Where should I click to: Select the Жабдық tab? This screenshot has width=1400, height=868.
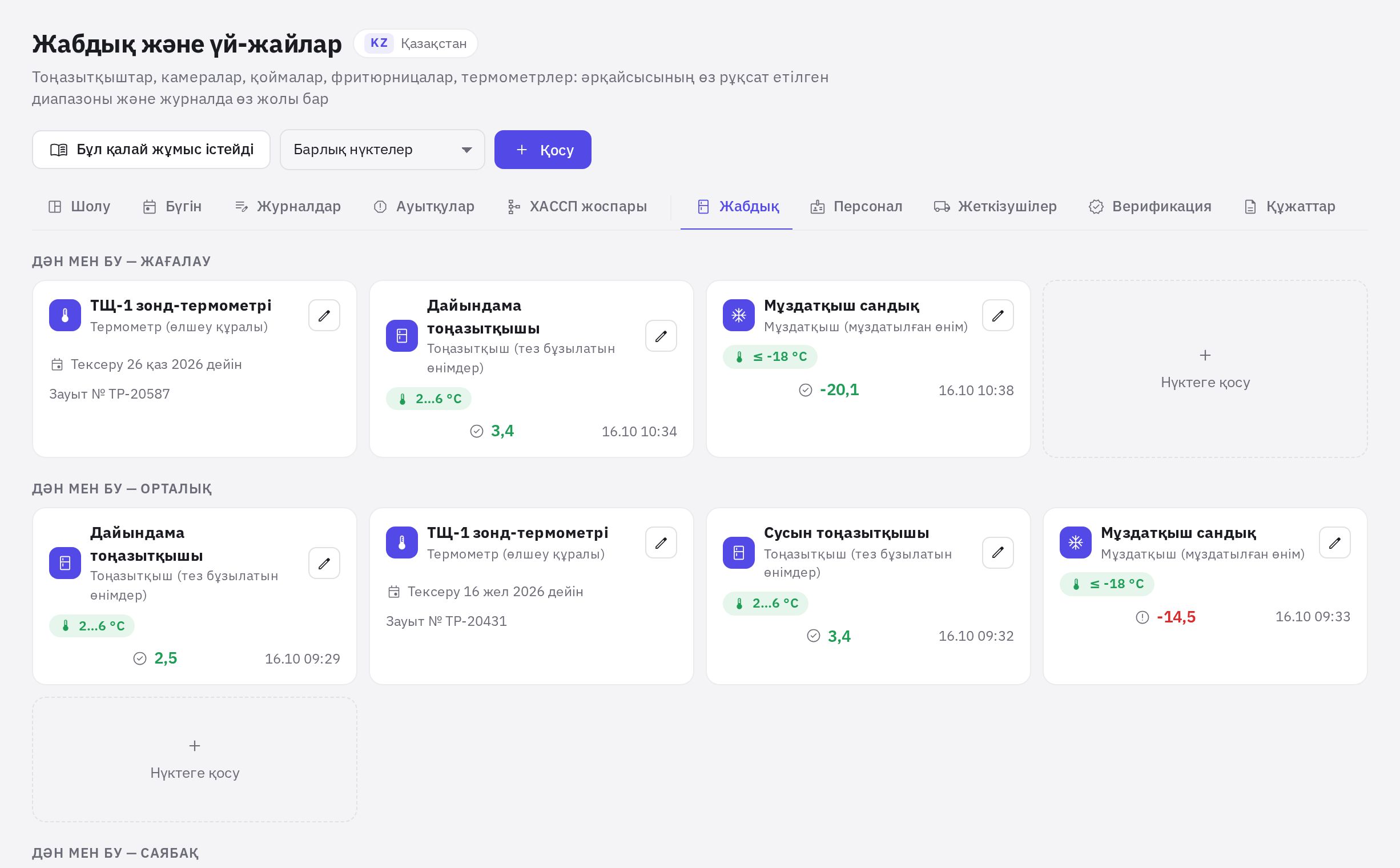point(737,207)
